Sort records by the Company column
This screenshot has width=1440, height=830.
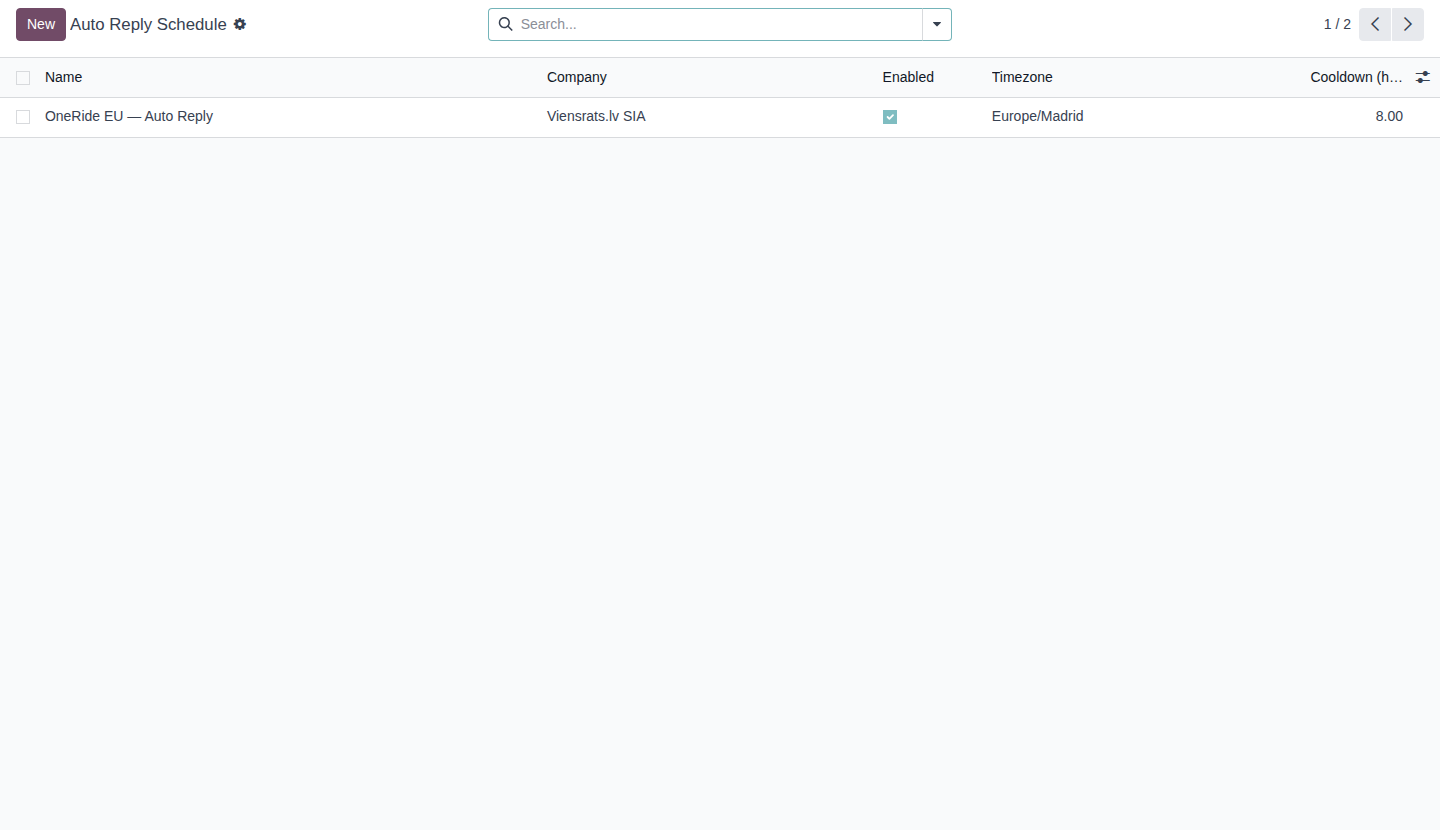click(576, 77)
